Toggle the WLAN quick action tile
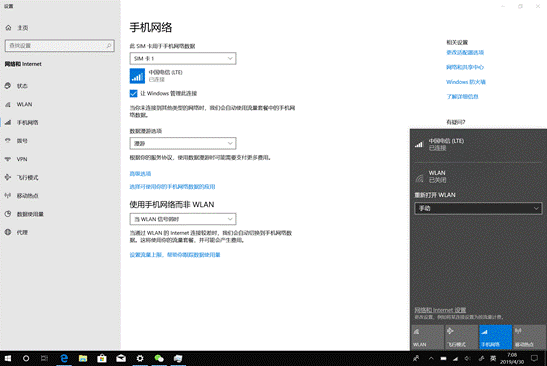The height and width of the screenshot is (366, 547). pyautogui.click(x=427, y=337)
